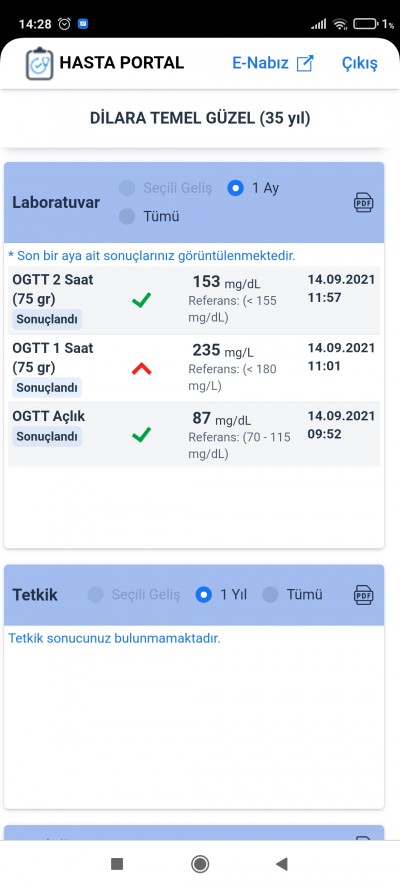Download Tetkik results as PDF
The image size is (400, 888).
pos(363,595)
